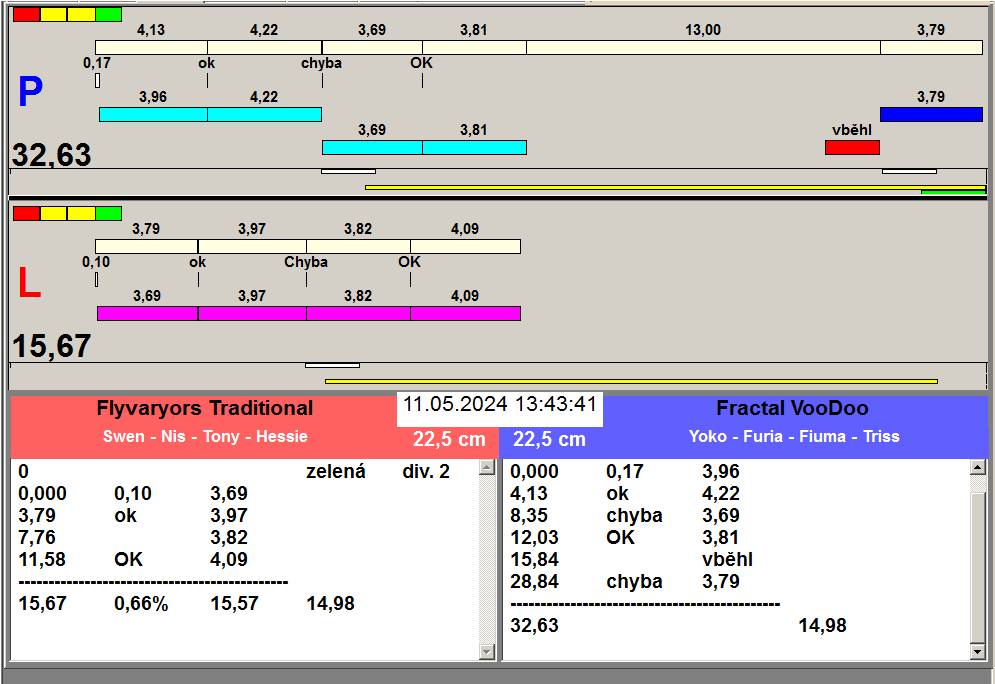Viewport: 995px width, 684px height.
Task: Click the blue P lane letter
Action: click(30, 92)
